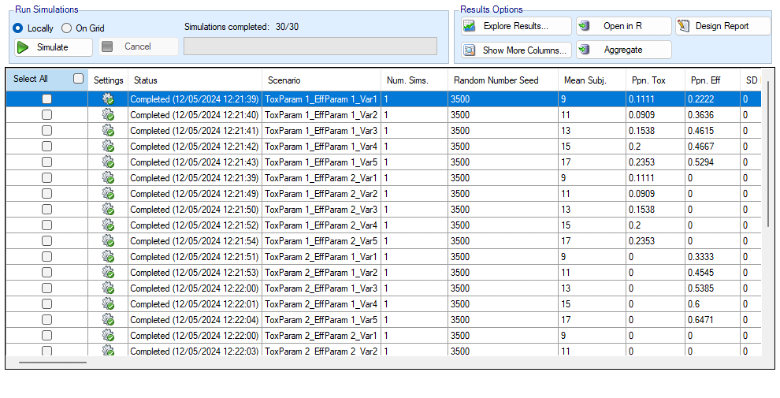Click the Explore Results chart icon
This screenshot has height=398, width=780.
pos(469,26)
